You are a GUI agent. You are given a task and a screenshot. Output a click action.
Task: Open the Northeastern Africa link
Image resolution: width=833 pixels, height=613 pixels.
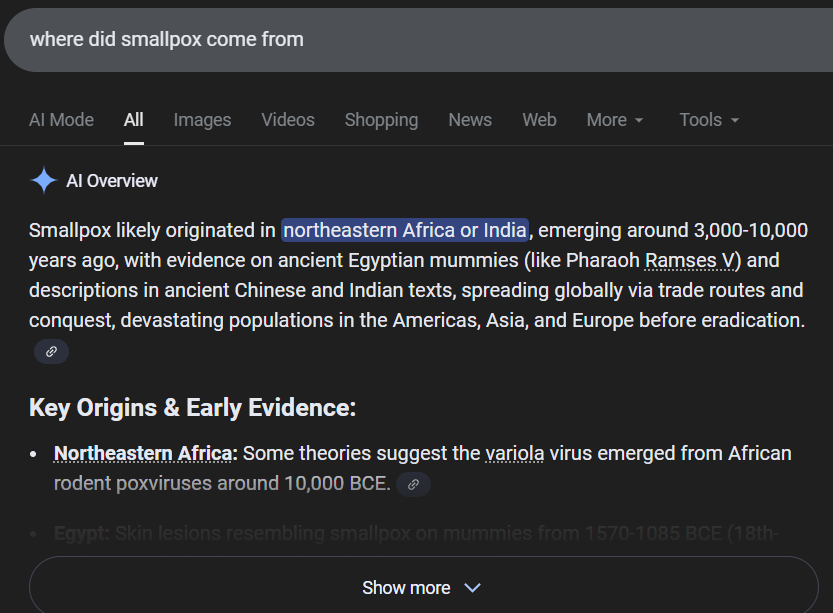tap(143, 454)
